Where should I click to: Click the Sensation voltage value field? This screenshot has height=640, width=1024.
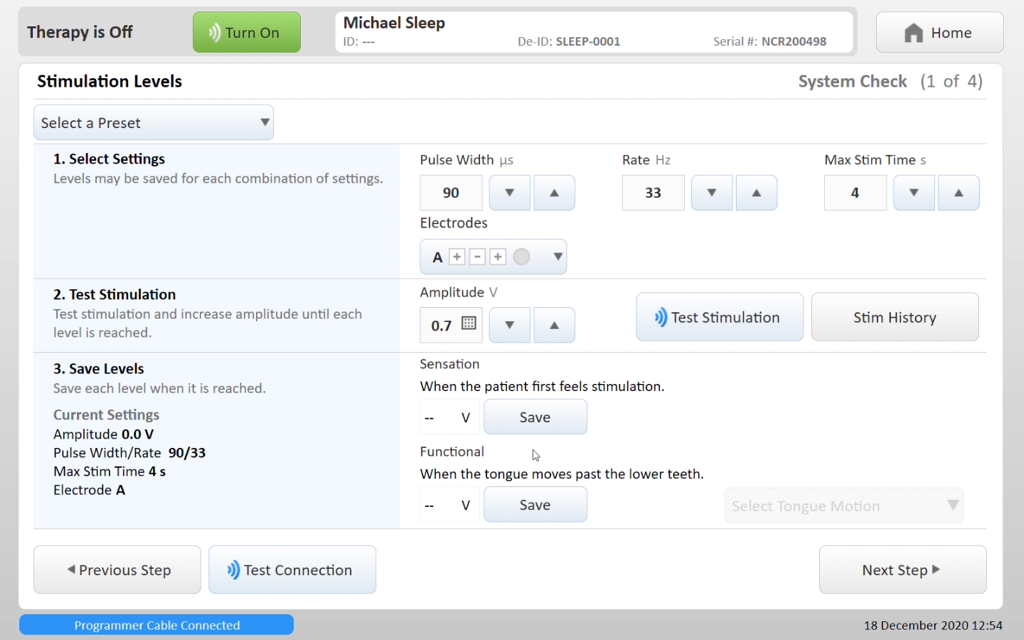(449, 417)
